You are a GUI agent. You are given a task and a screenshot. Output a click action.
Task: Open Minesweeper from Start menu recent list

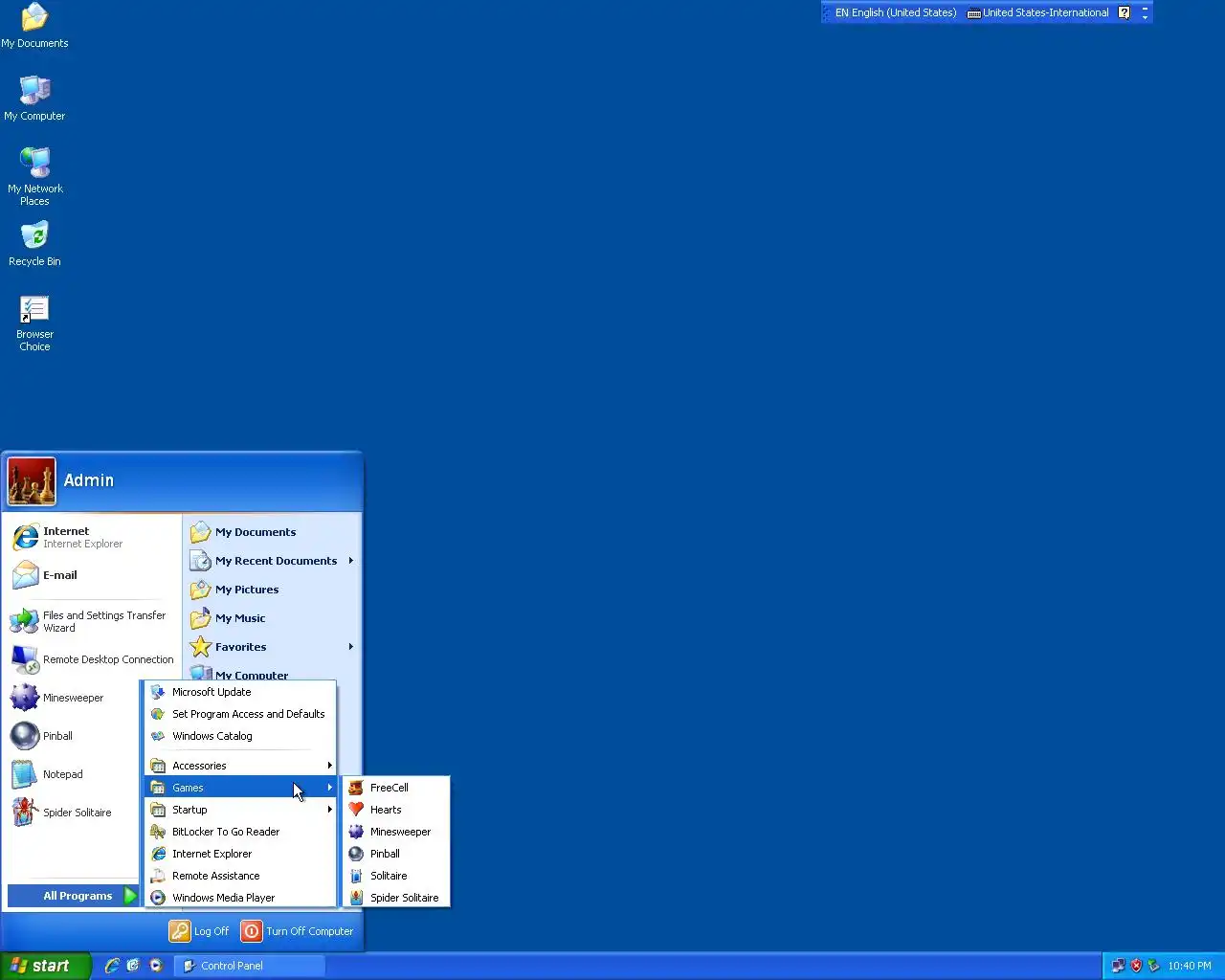(74, 698)
